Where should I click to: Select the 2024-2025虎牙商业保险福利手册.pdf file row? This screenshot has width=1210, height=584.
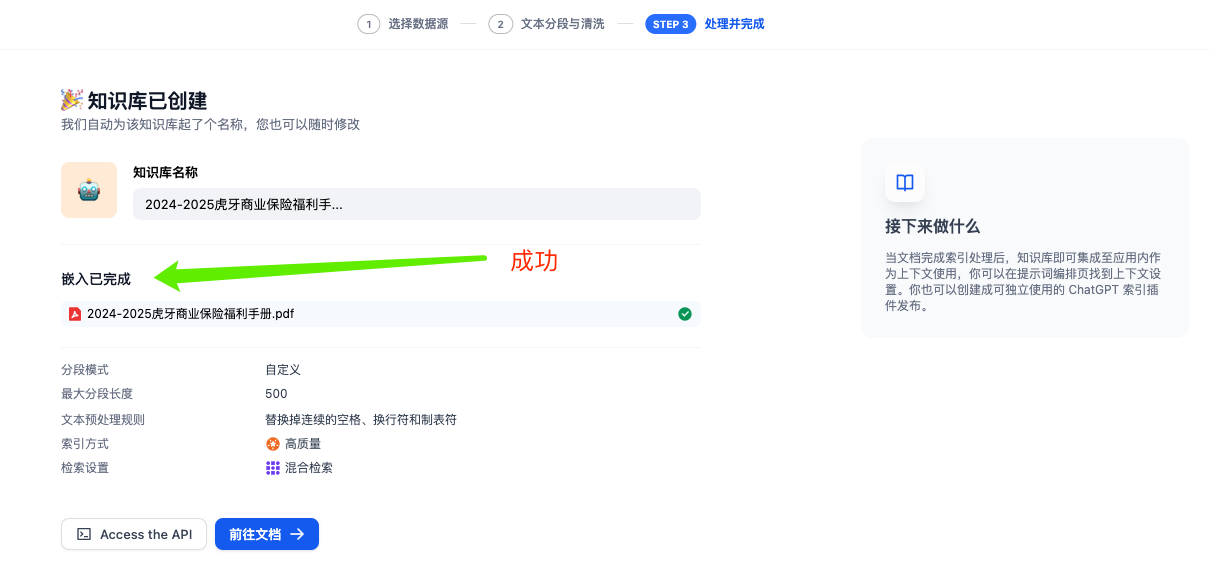[x=380, y=314]
